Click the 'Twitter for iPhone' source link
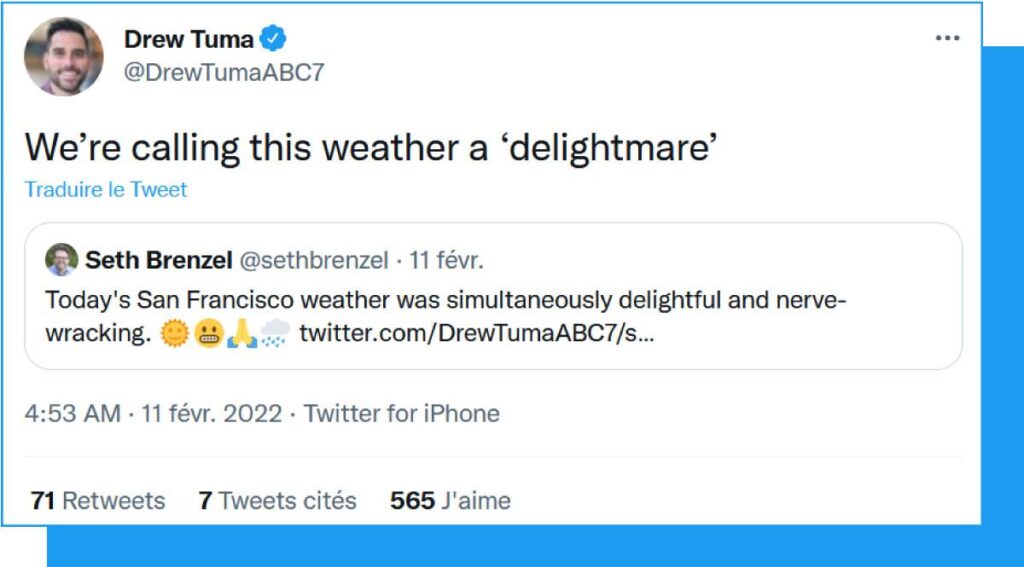This screenshot has width=1024, height=567. tap(402, 413)
